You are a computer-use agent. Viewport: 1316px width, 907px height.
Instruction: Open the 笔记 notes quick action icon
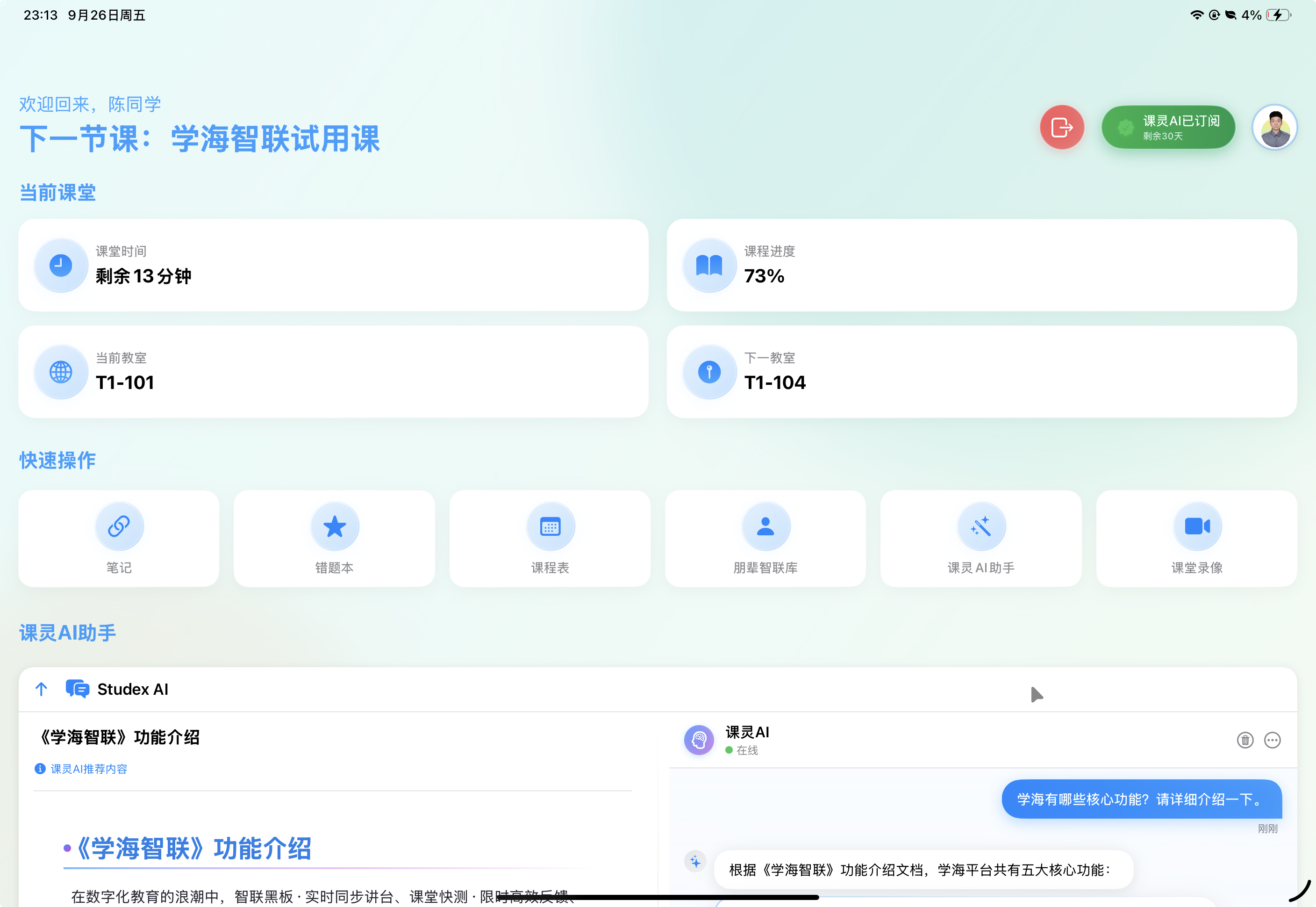(119, 526)
